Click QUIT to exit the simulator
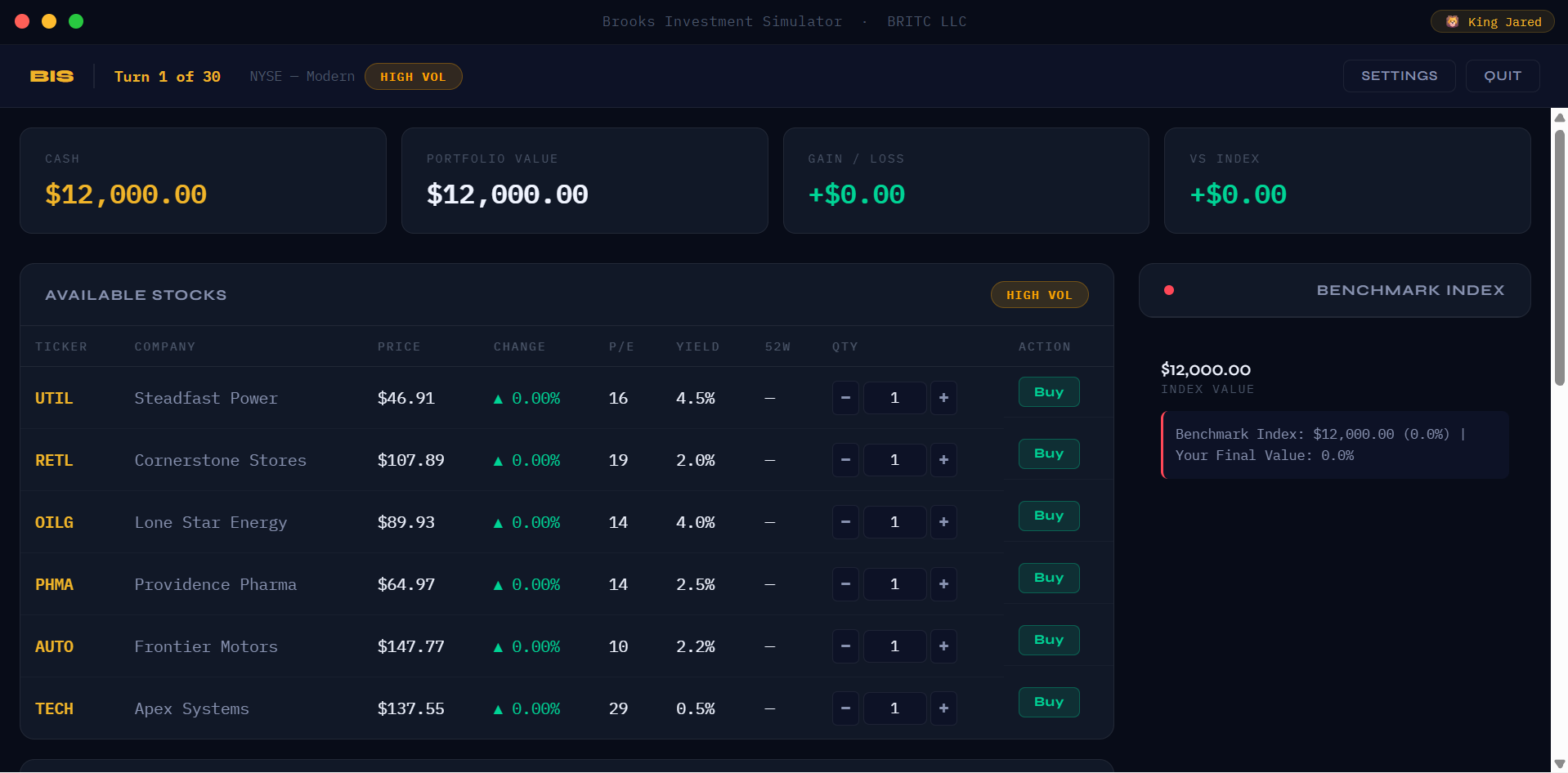Screen dimensions: 1568x773 [x=1502, y=76]
